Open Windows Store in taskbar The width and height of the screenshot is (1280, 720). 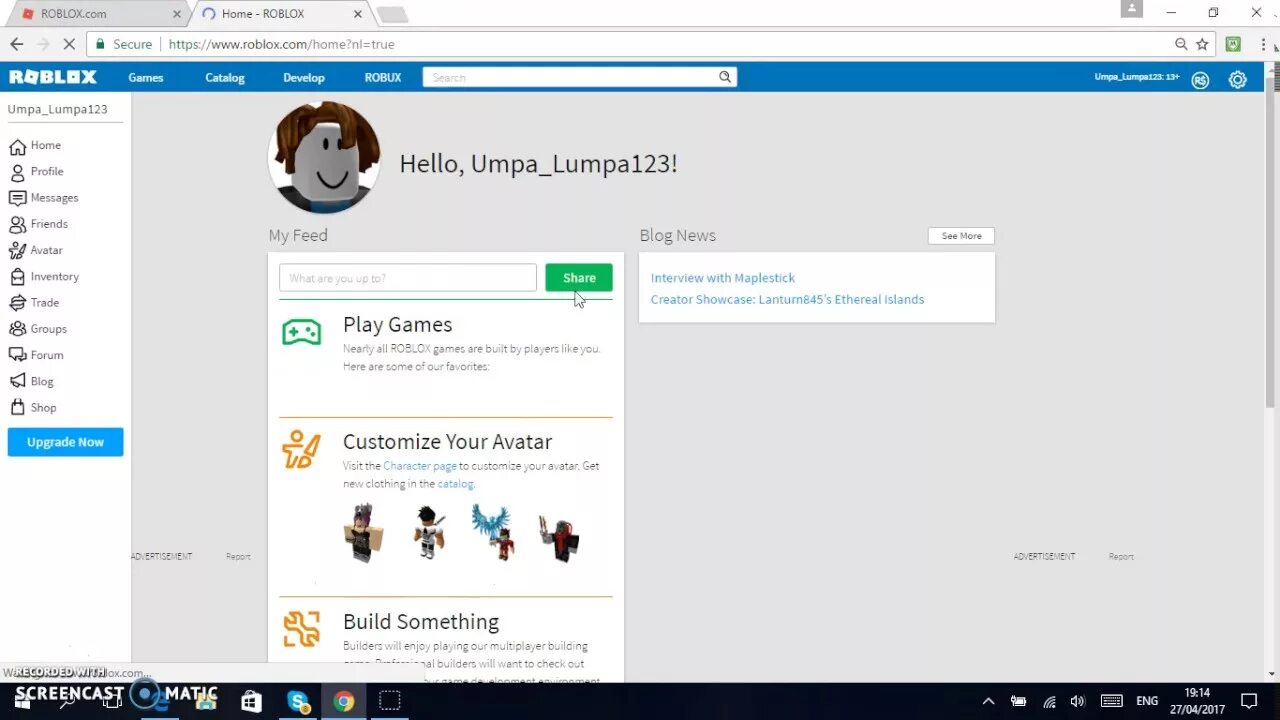point(251,701)
